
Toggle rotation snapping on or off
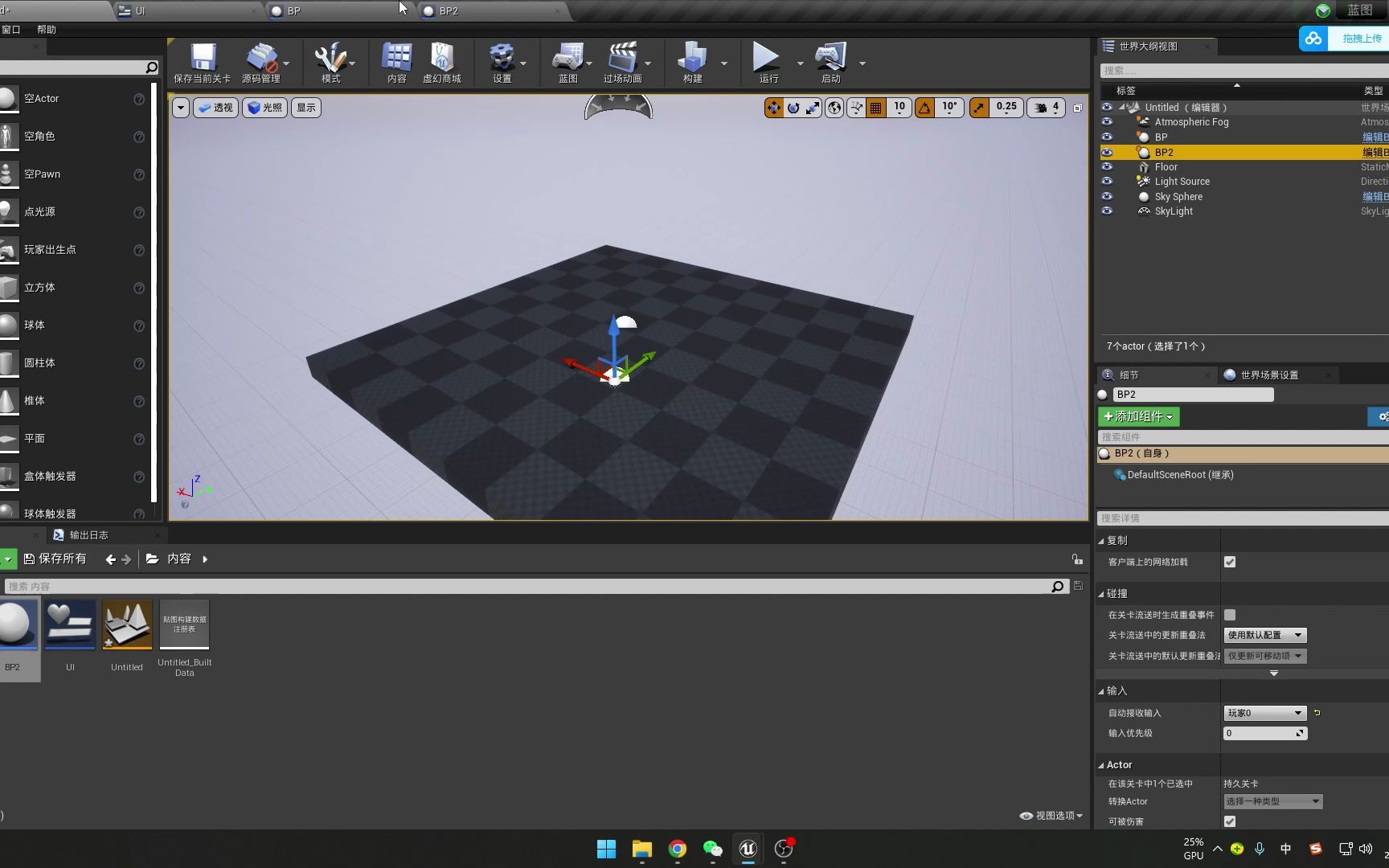click(925, 108)
